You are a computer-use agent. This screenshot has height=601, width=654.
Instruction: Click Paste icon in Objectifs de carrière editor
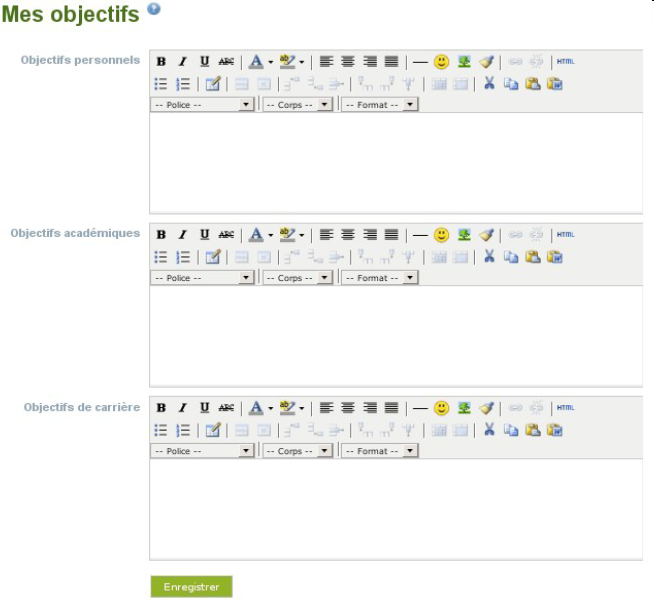pos(533,430)
